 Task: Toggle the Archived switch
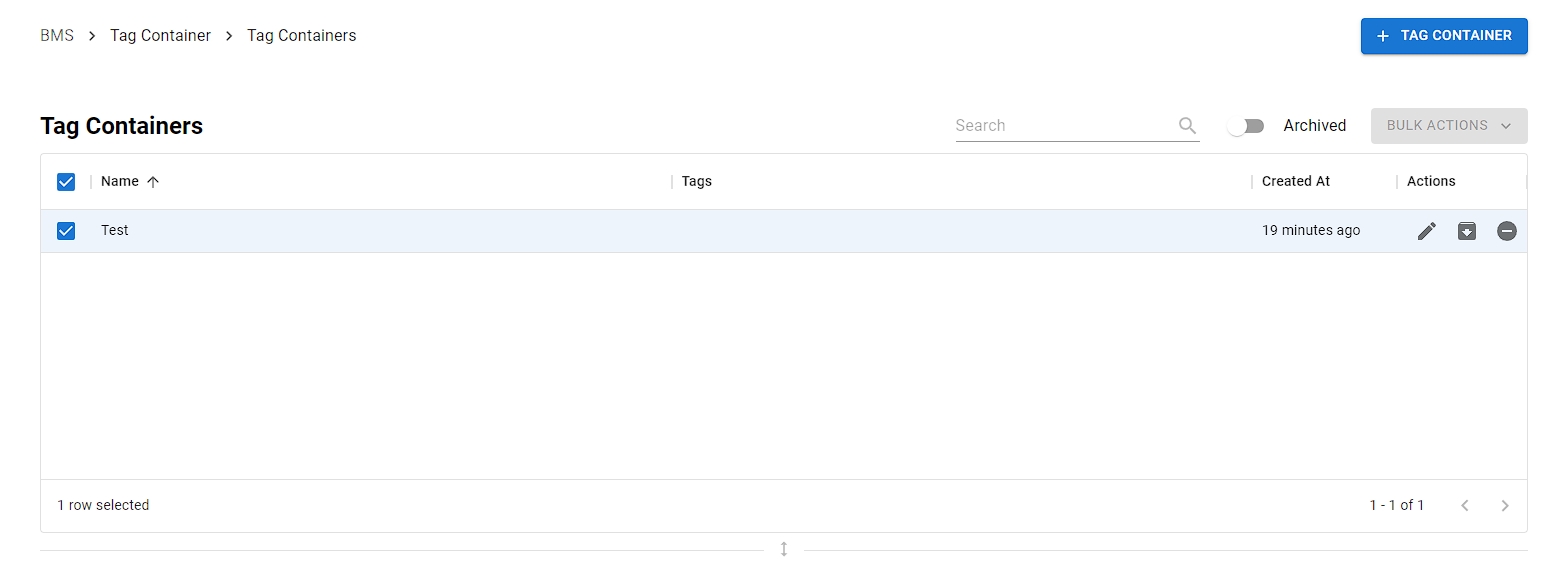[x=1246, y=126]
